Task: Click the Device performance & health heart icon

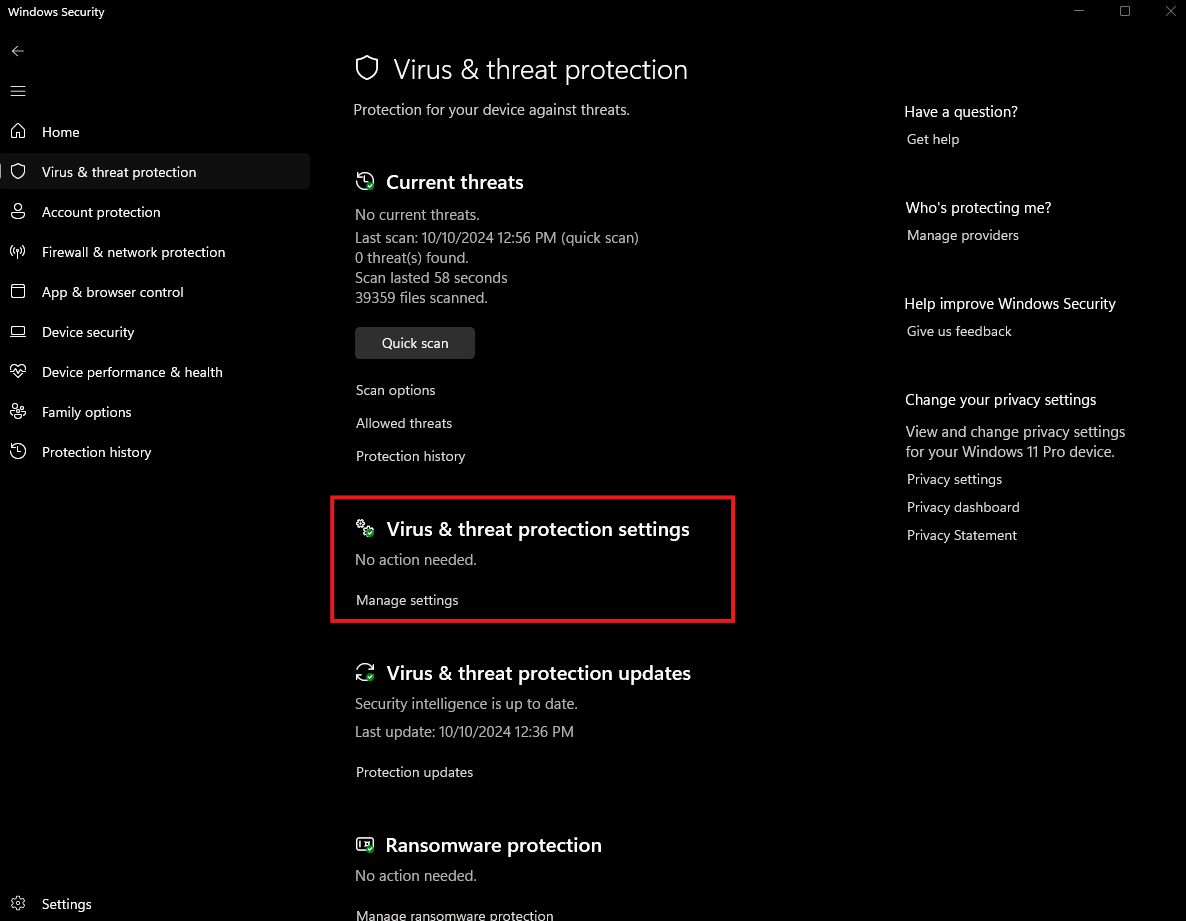Action: click(18, 372)
